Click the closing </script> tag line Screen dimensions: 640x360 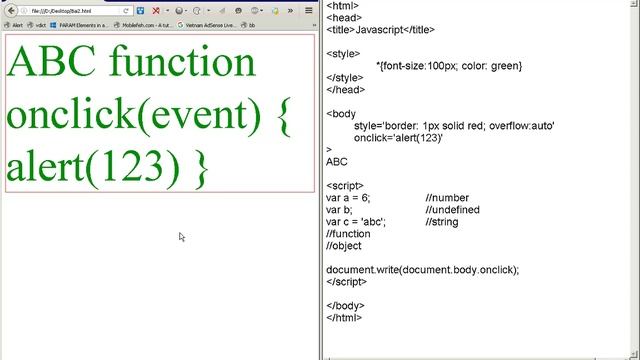(347, 282)
